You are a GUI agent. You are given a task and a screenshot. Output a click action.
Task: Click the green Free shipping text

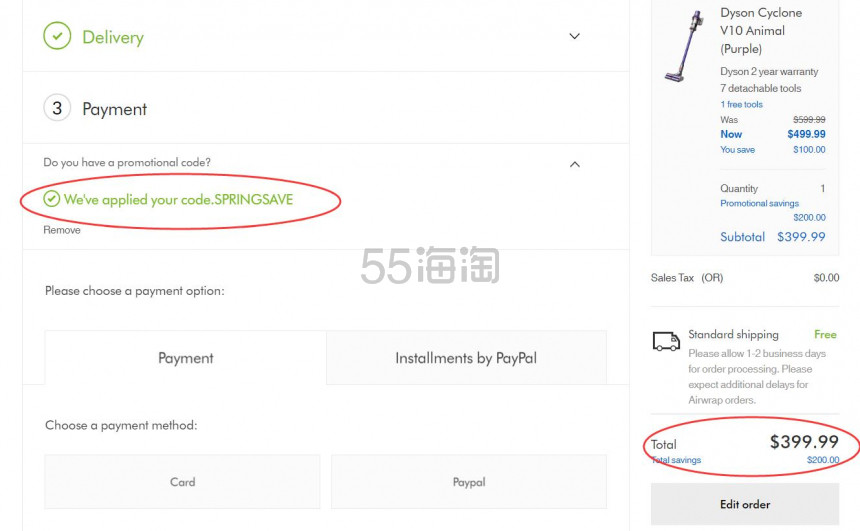coord(825,334)
